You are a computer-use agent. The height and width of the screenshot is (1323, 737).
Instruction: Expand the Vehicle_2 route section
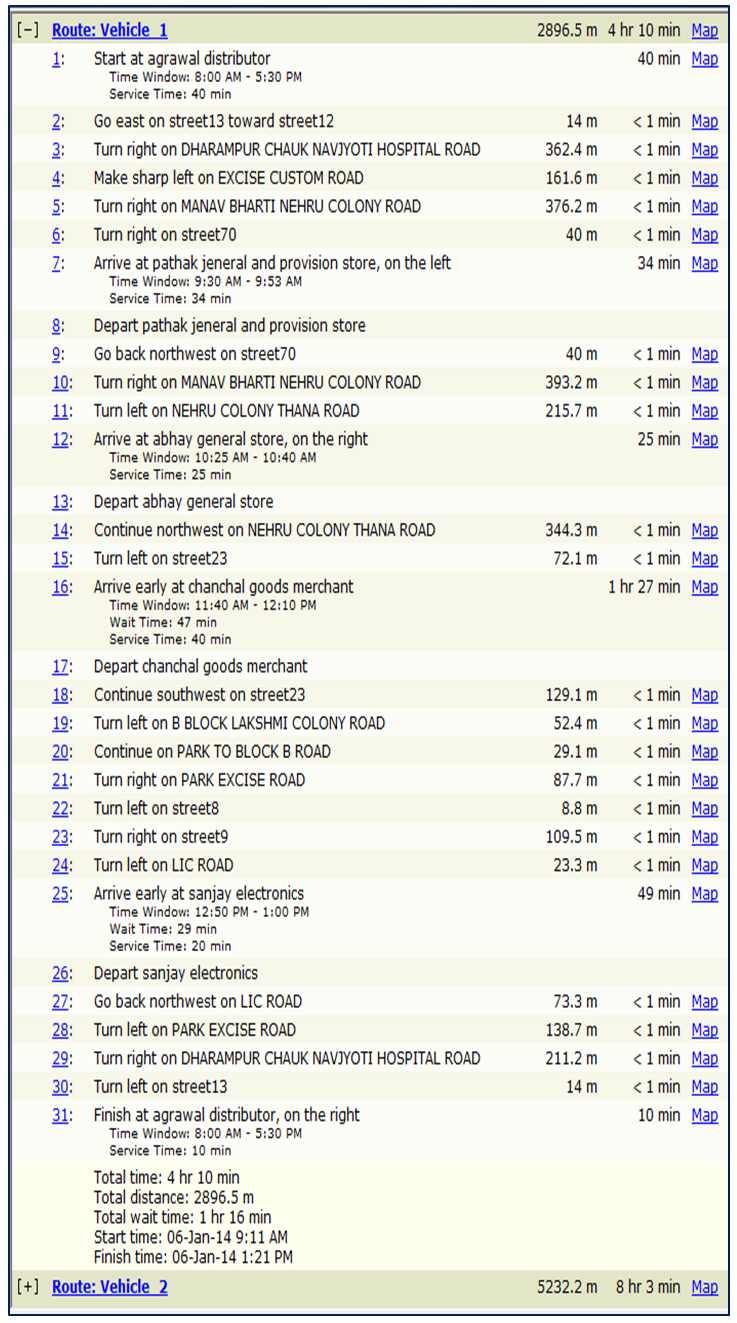(28, 1287)
